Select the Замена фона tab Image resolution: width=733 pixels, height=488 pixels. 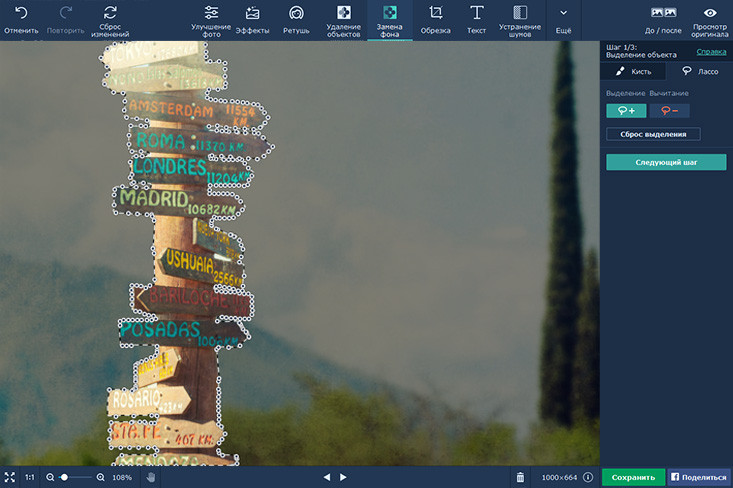pos(389,20)
